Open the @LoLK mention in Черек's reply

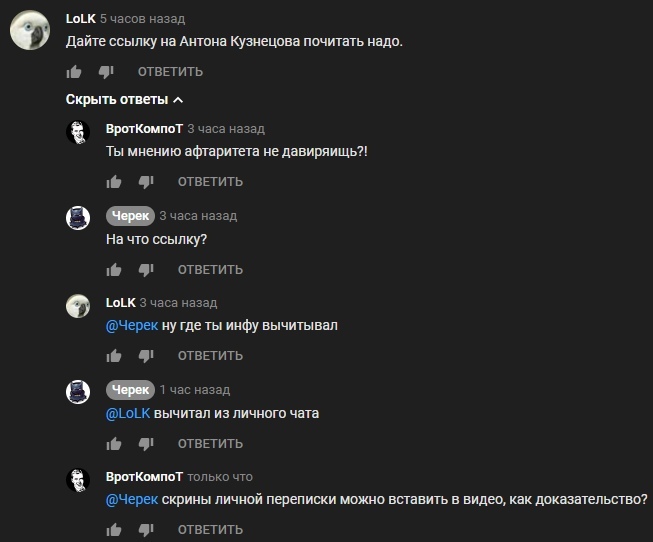click(127, 413)
